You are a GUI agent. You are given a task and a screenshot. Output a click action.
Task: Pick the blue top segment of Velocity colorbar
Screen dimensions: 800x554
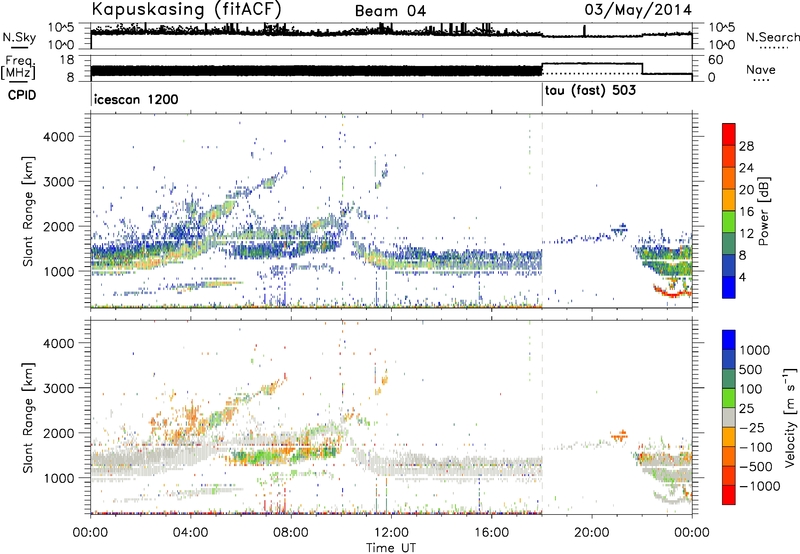click(729, 340)
